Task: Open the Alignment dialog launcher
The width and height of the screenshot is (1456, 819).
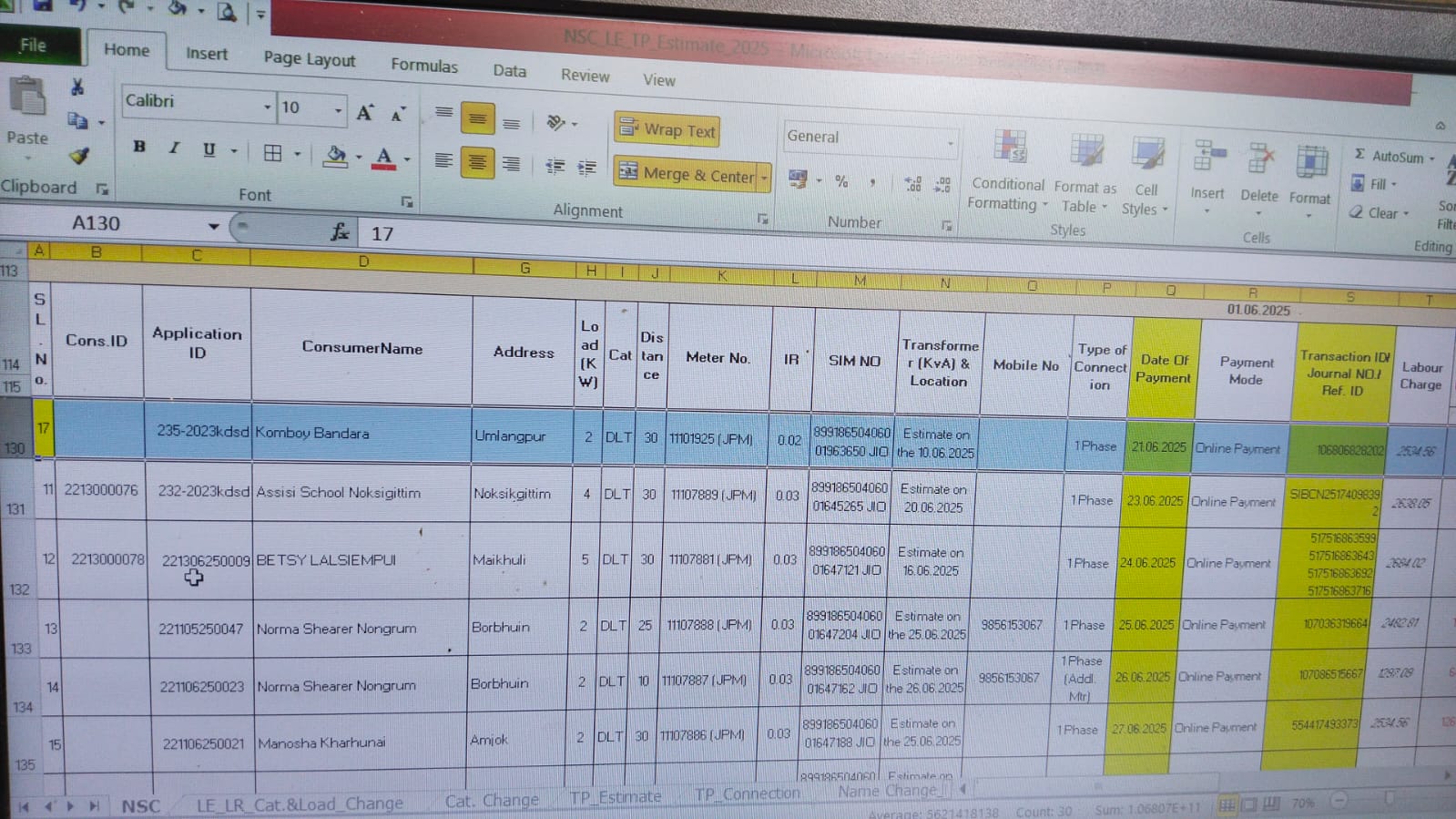Action: point(763,219)
